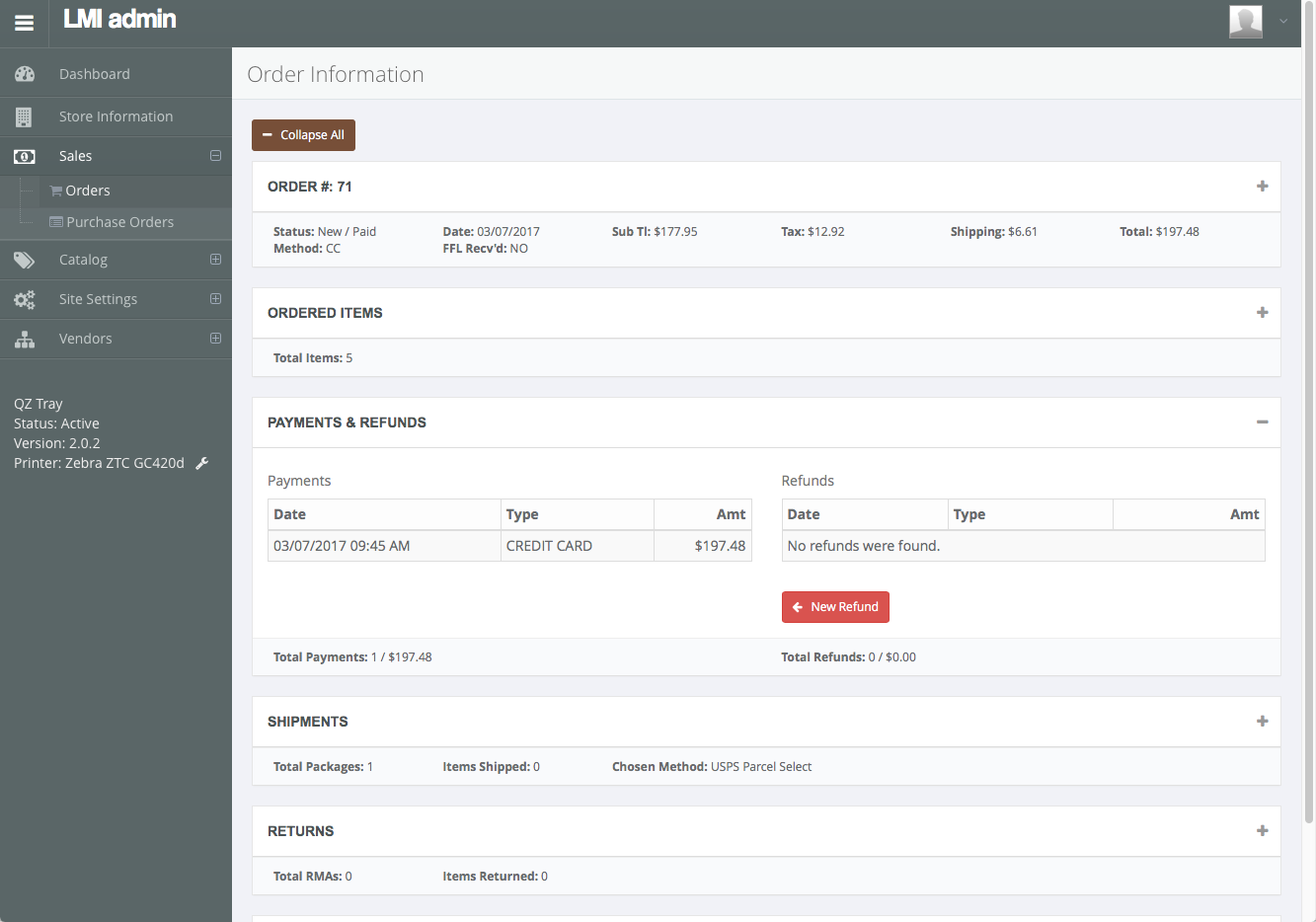Click the Order Information page title
Viewport: 1316px width, 922px height.
[336, 74]
